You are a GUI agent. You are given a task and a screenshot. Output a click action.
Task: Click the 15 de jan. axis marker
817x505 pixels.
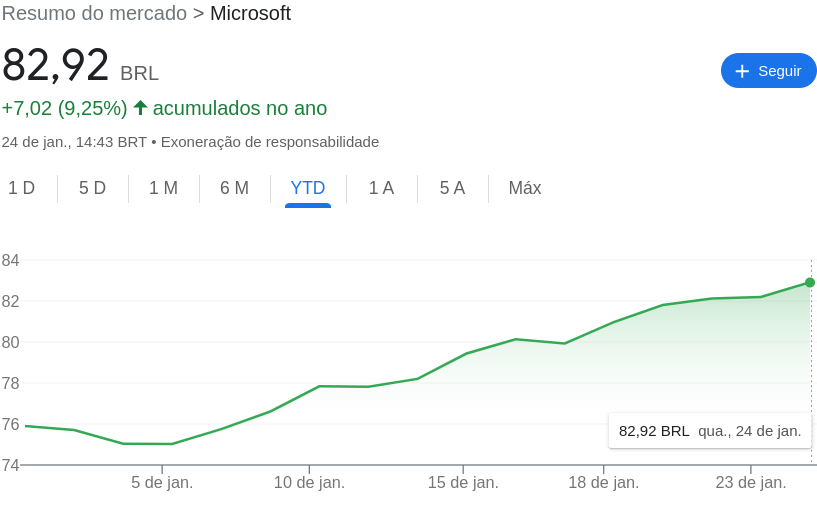click(463, 482)
